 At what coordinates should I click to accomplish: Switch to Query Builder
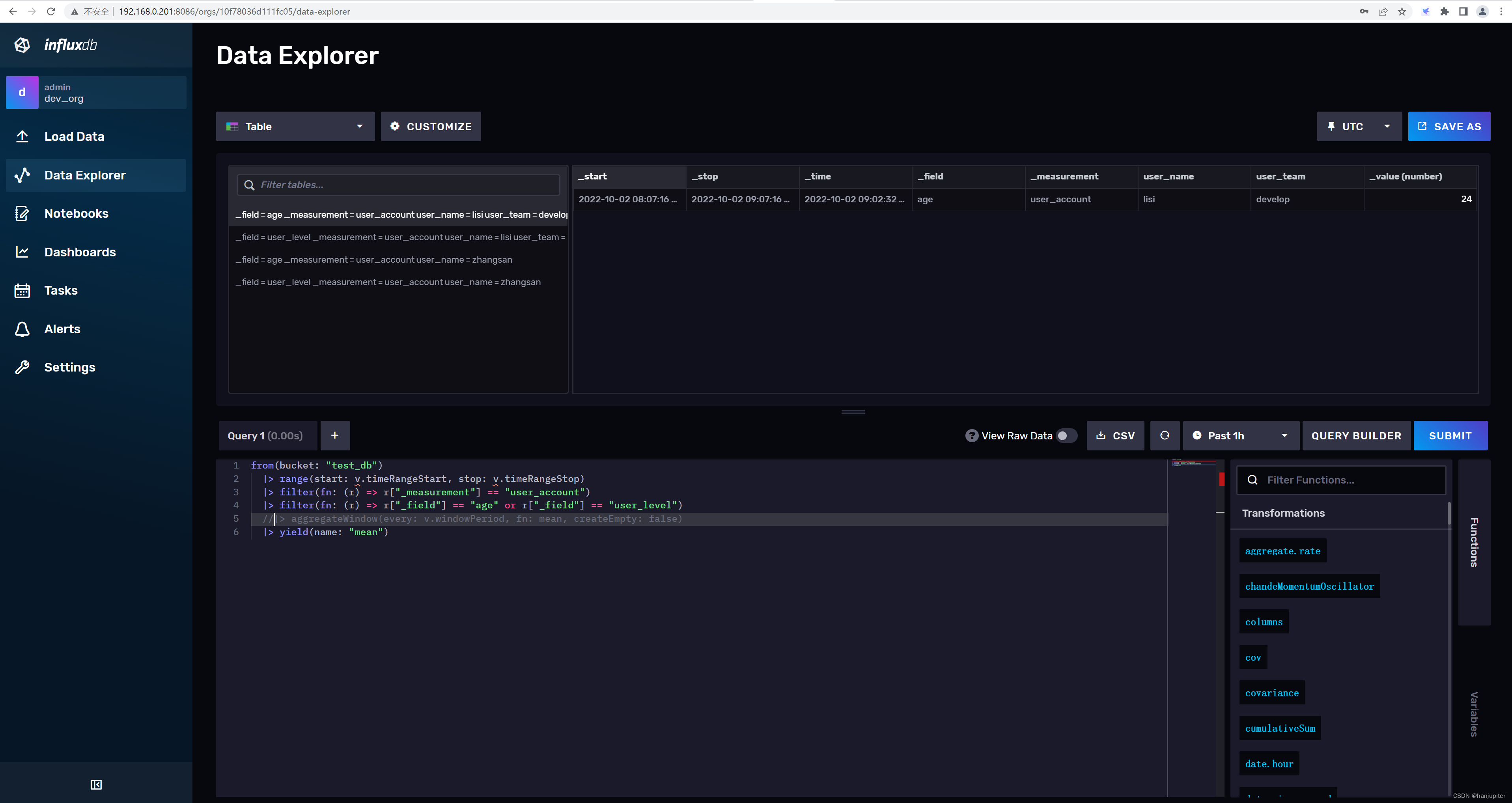point(1356,435)
